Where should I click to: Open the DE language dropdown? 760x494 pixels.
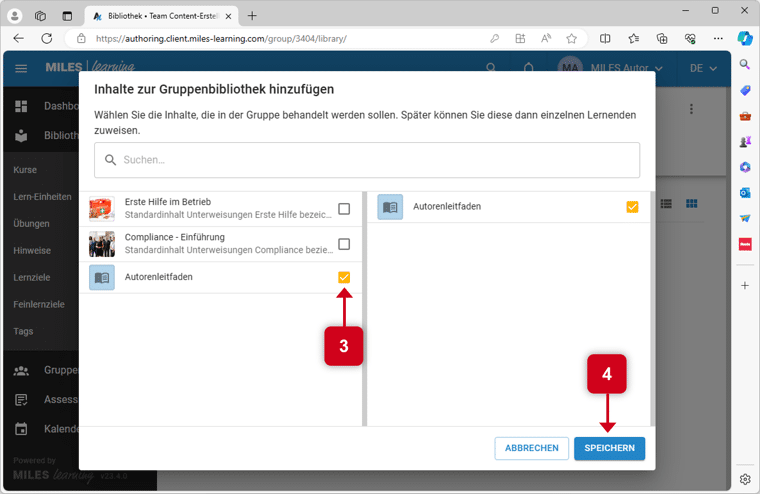click(x=703, y=68)
